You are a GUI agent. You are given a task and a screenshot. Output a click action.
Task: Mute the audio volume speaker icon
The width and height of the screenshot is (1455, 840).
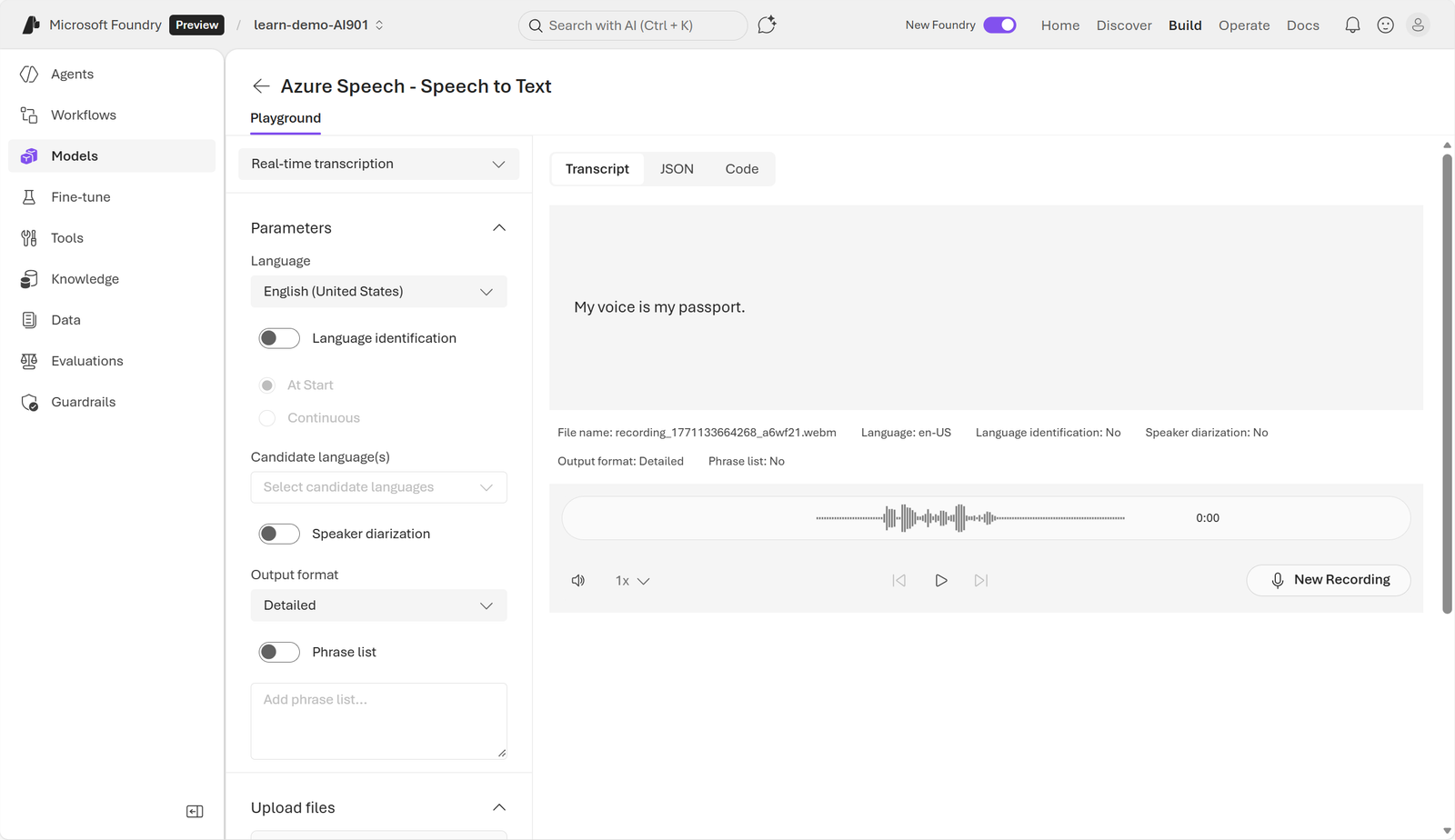click(578, 580)
